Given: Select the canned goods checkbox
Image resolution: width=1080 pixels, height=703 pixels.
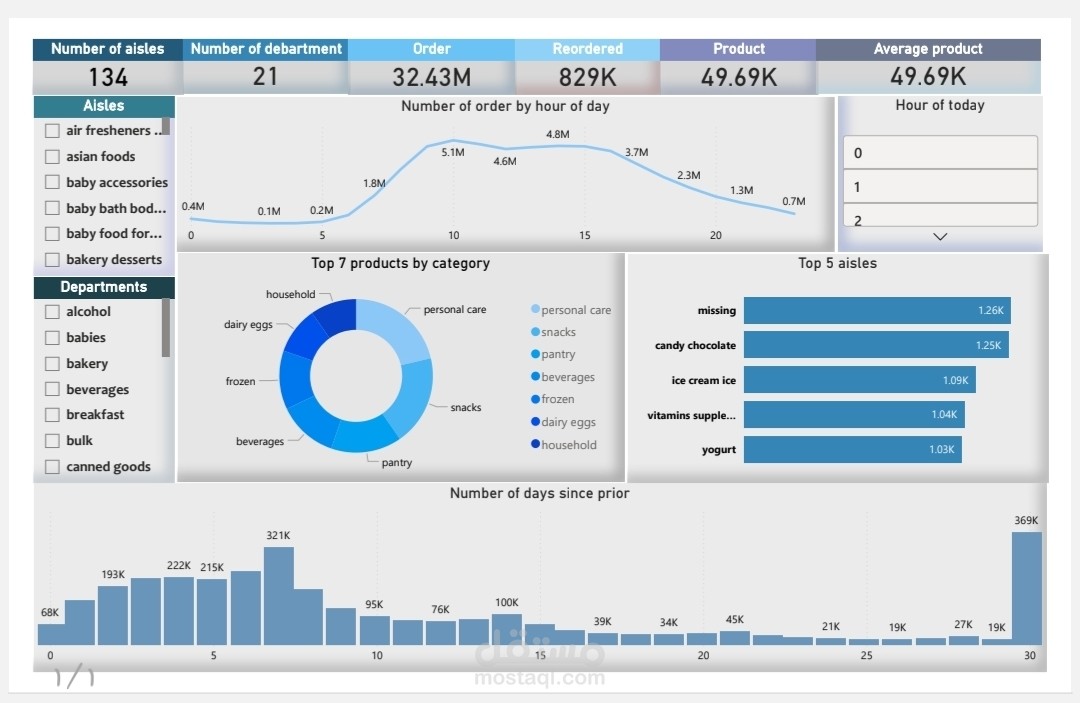Looking at the screenshot, I should point(52,467).
